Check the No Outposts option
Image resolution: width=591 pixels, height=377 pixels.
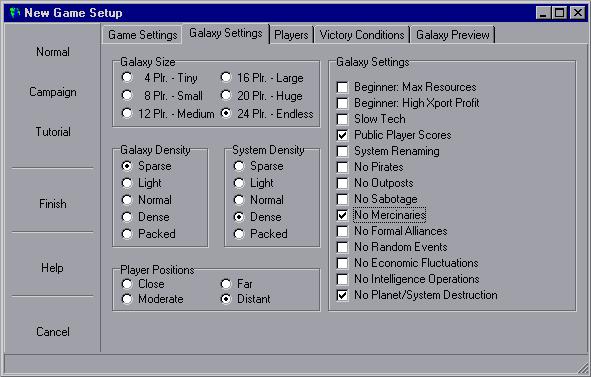375,183
